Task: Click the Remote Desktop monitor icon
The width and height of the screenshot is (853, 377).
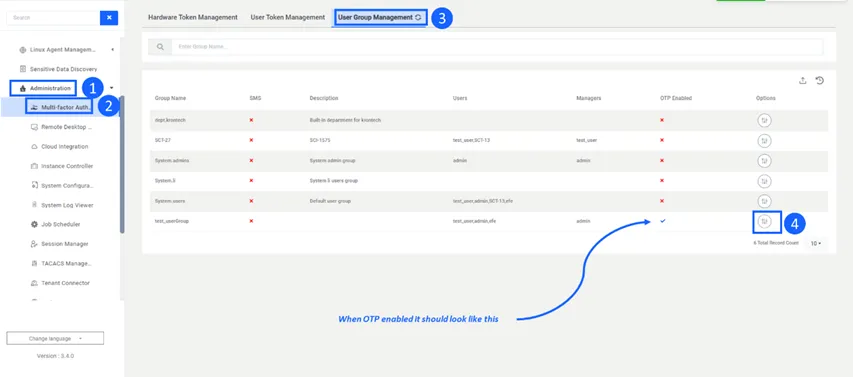Action: click(x=34, y=127)
